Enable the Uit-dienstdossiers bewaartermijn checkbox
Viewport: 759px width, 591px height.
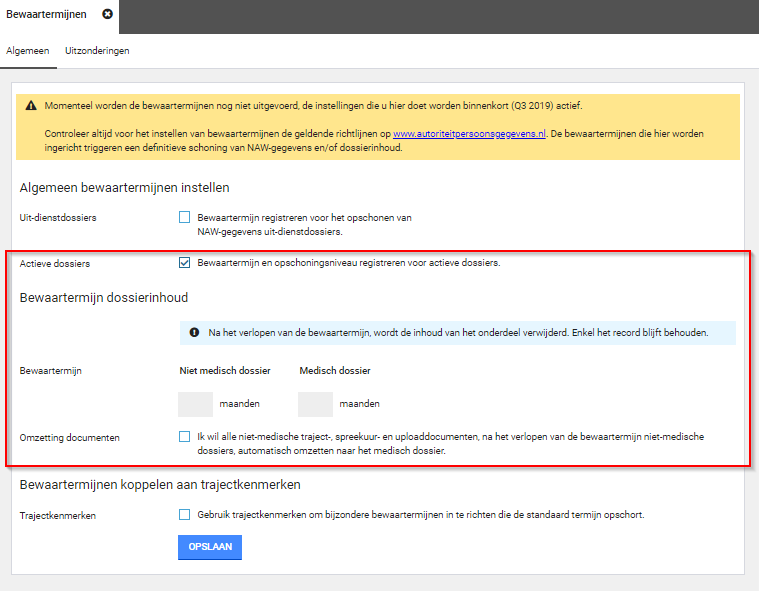184,217
